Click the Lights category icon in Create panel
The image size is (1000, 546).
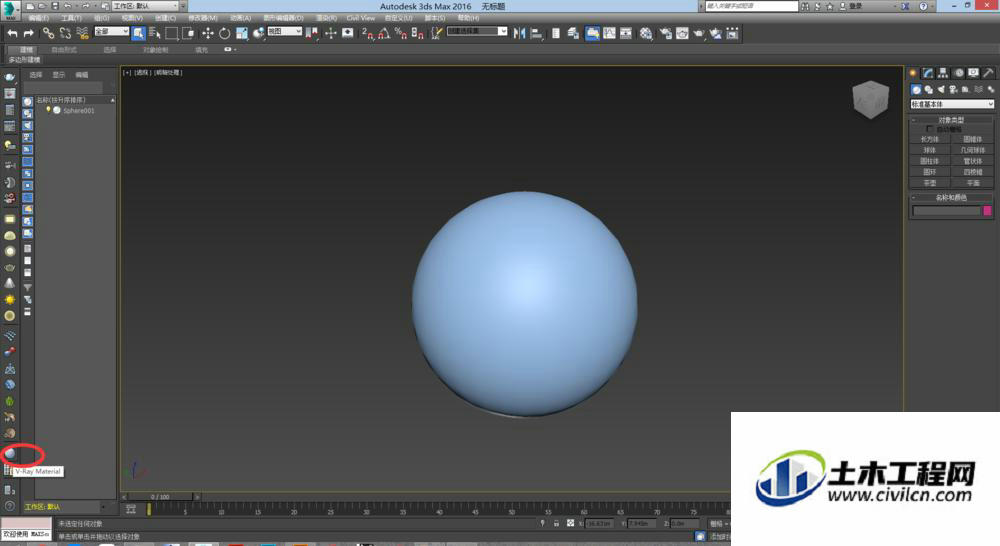[941, 89]
